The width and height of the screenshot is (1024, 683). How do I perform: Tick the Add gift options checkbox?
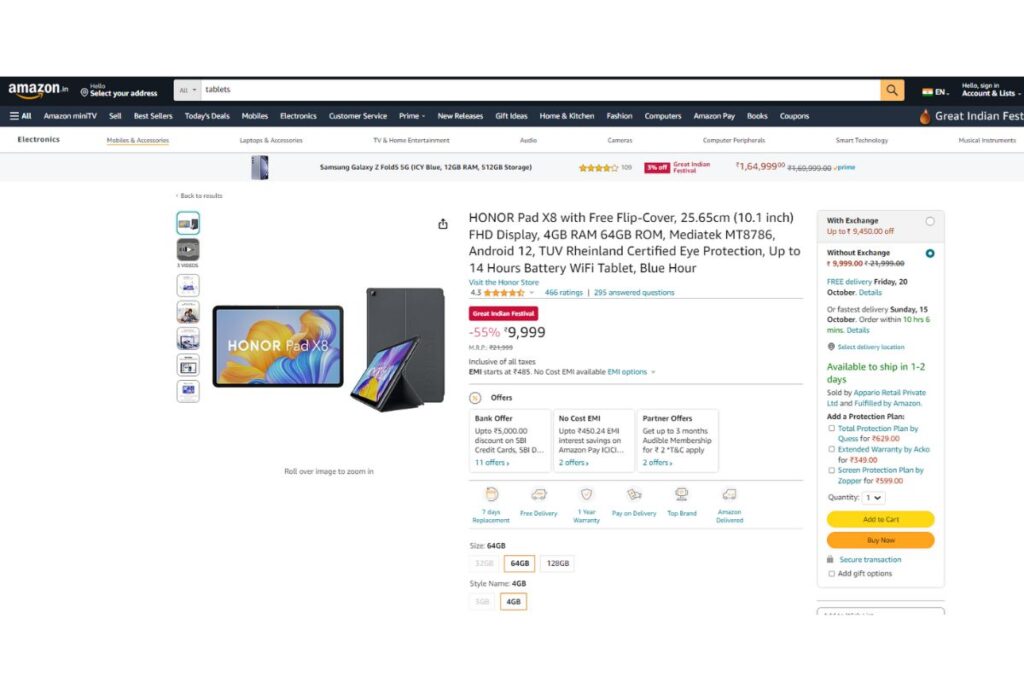831,573
